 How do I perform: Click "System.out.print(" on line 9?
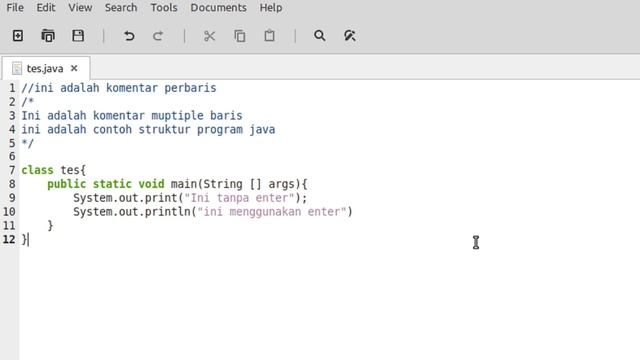(129, 198)
